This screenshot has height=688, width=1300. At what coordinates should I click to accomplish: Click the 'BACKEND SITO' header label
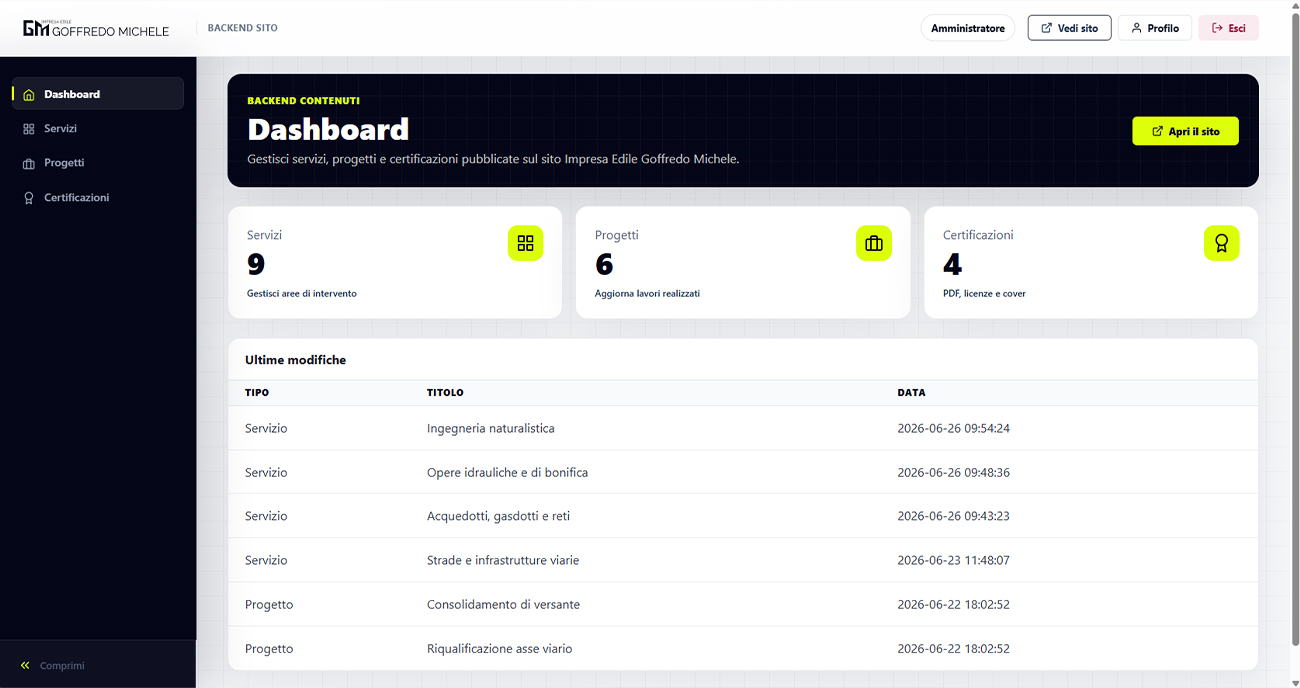click(243, 28)
